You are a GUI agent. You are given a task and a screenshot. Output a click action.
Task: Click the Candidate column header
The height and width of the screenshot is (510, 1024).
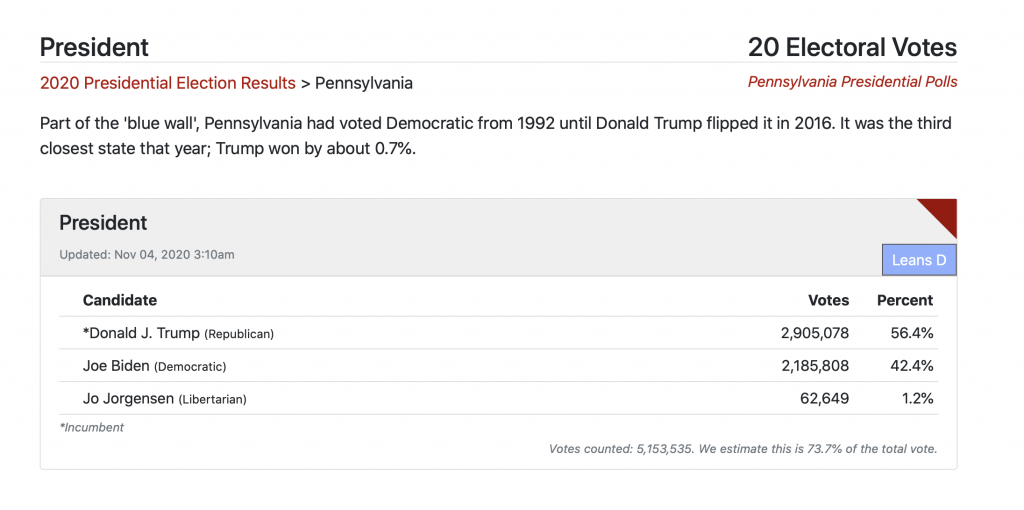[x=120, y=300]
